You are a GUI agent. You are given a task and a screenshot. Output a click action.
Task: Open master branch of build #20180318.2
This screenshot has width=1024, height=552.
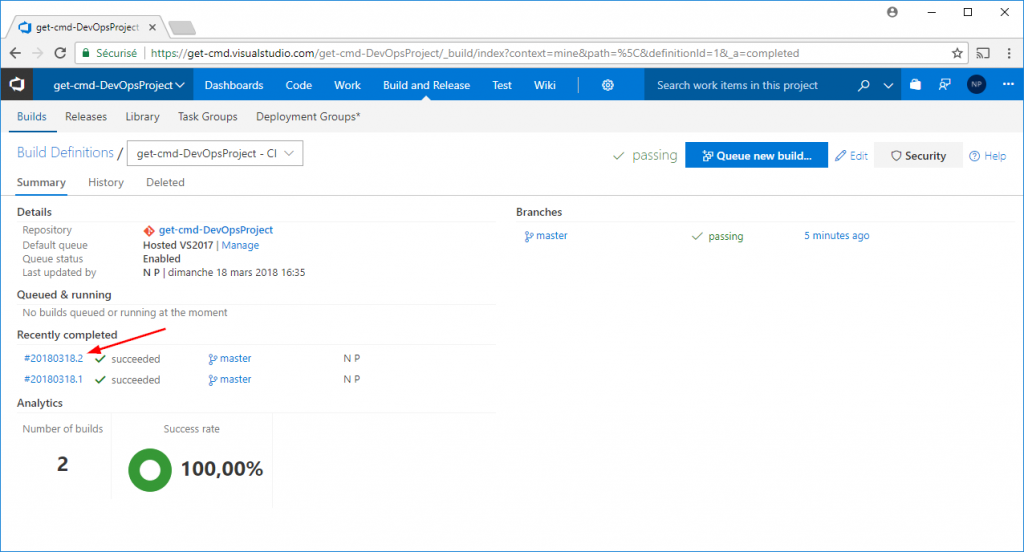tap(230, 359)
